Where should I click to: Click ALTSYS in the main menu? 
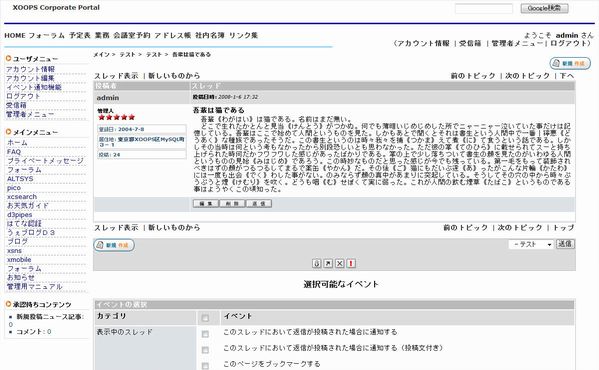(20, 179)
